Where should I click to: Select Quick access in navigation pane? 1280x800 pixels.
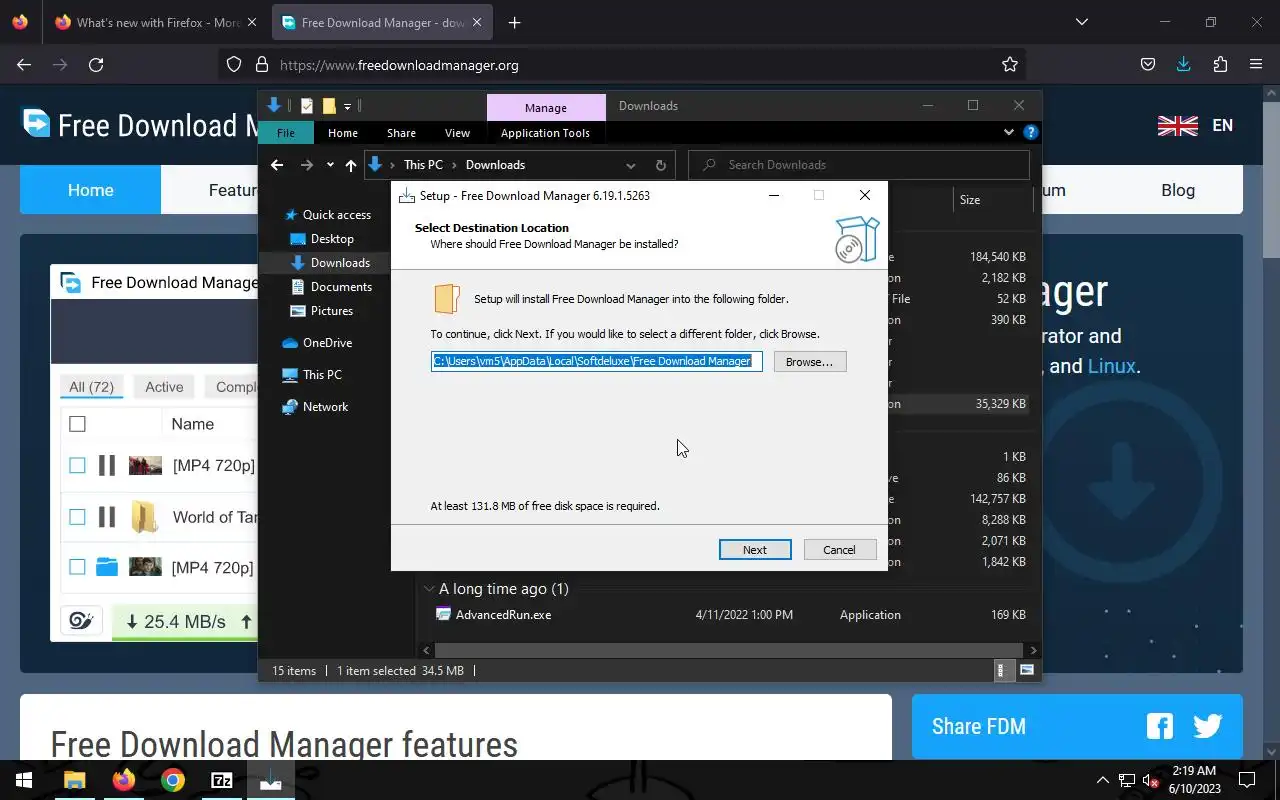336,215
